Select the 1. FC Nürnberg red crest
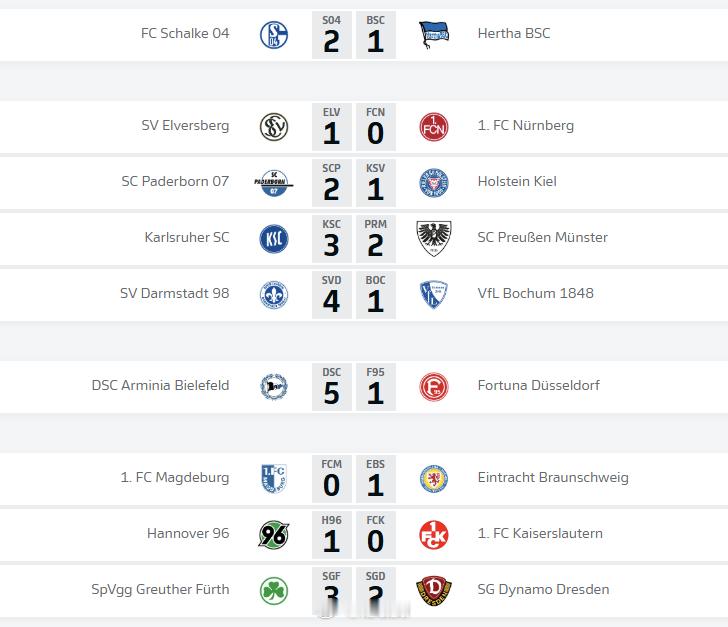The width and height of the screenshot is (728, 627). 434,127
